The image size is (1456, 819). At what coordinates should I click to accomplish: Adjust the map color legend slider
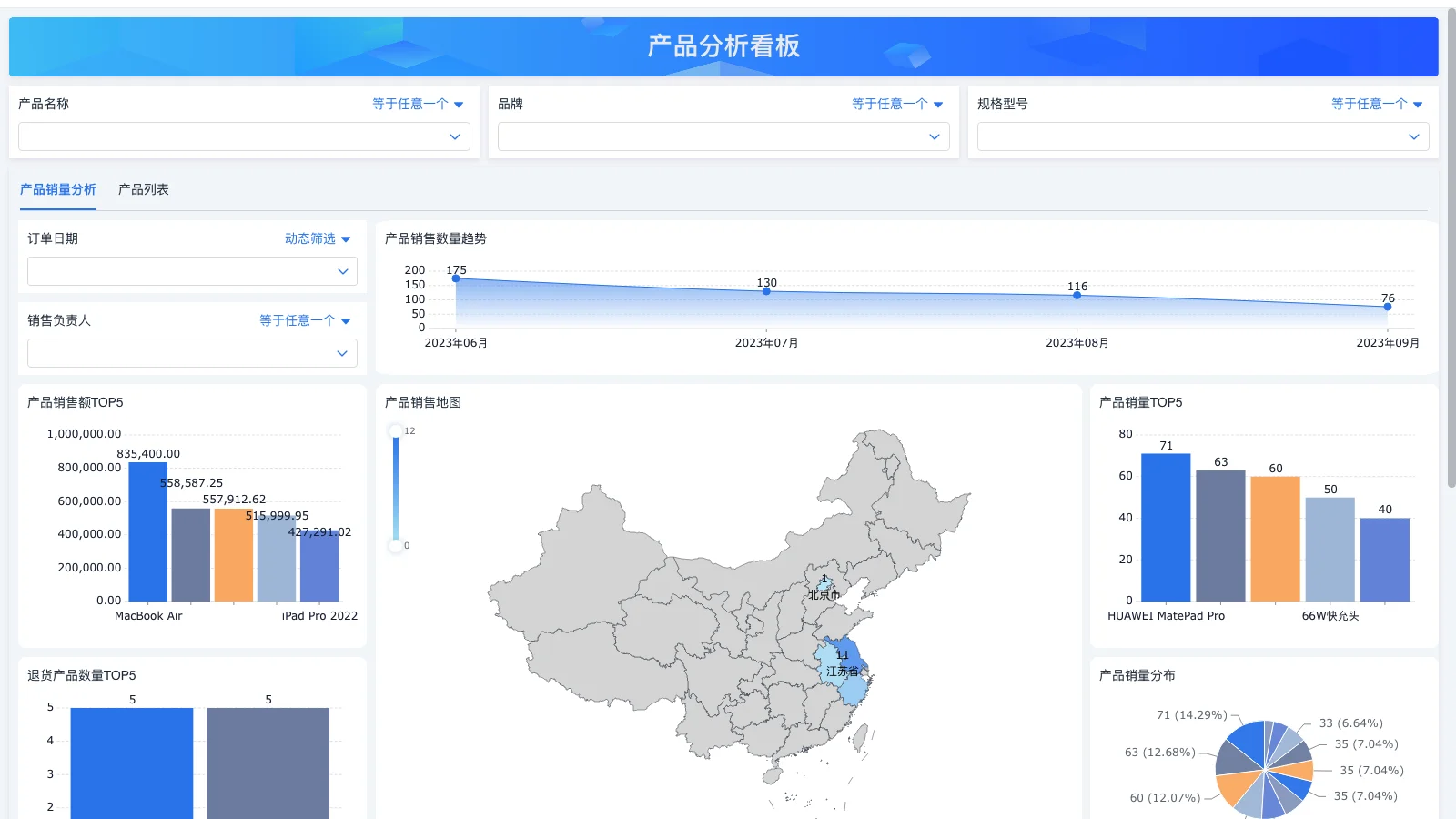(x=396, y=487)
